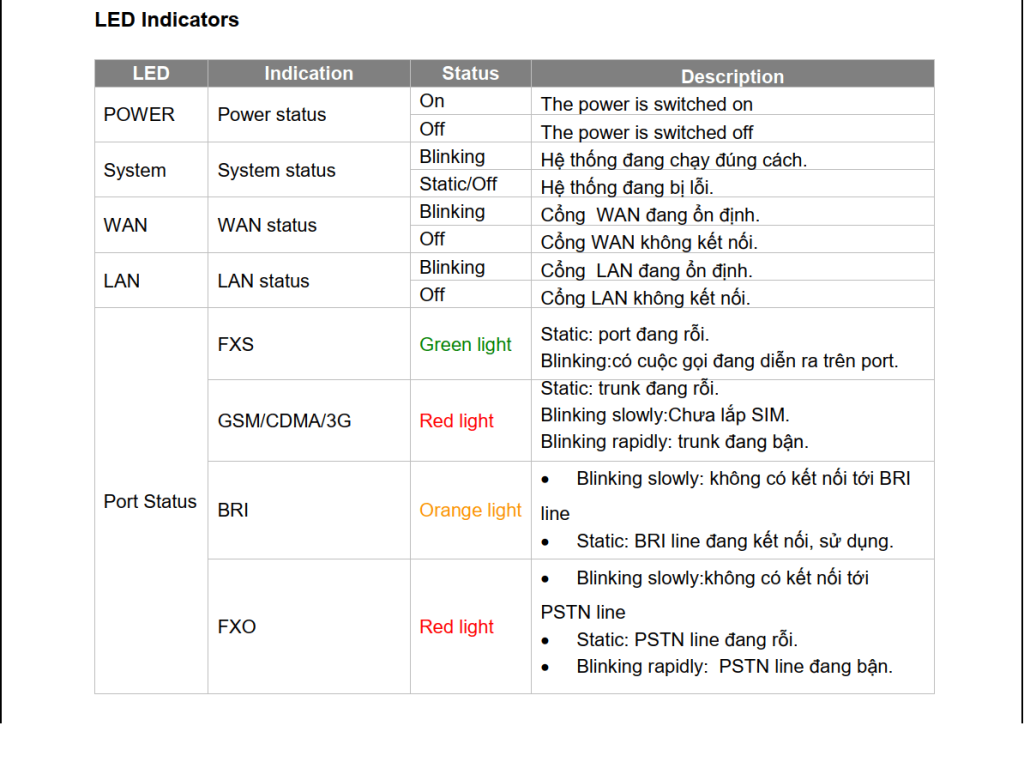1024x774 pixels.
Task: Click Red light text in GSM/CDMA/3G row
Action: [456, 421]
